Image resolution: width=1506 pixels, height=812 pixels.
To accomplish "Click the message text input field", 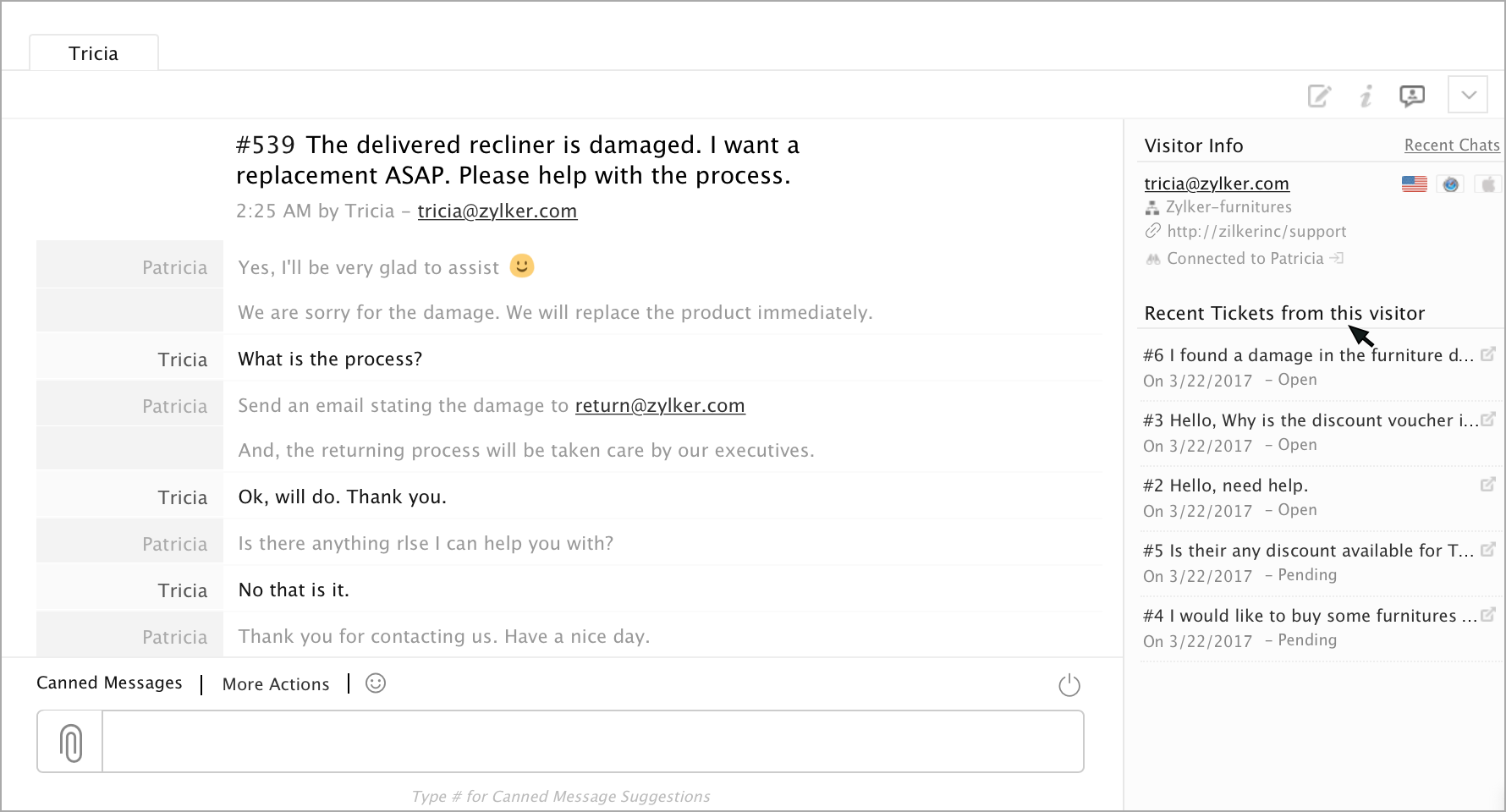I will [x=593, y=742].
